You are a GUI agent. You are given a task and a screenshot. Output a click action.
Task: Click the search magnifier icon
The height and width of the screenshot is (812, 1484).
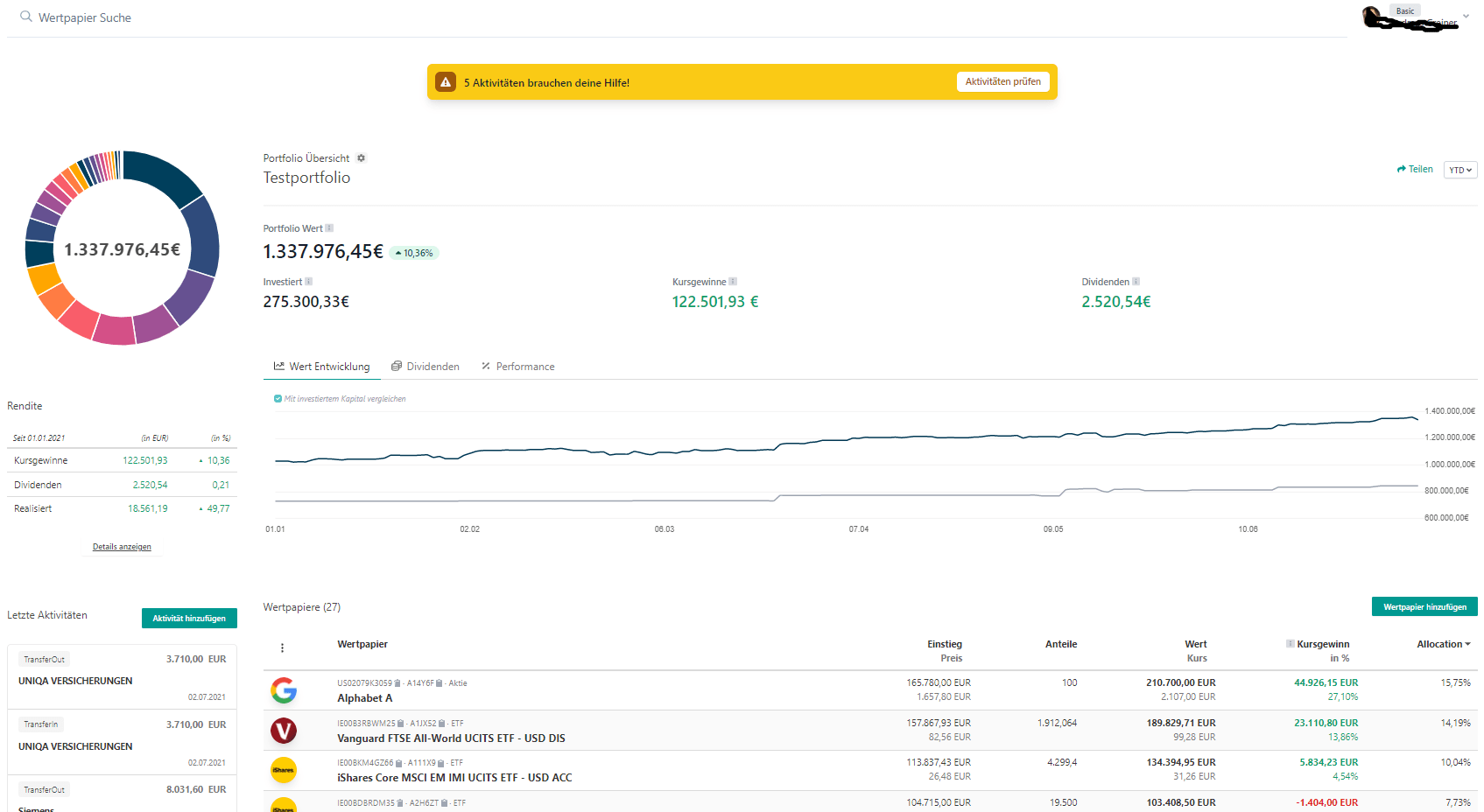pyautogui.click(x=26, y=17)
